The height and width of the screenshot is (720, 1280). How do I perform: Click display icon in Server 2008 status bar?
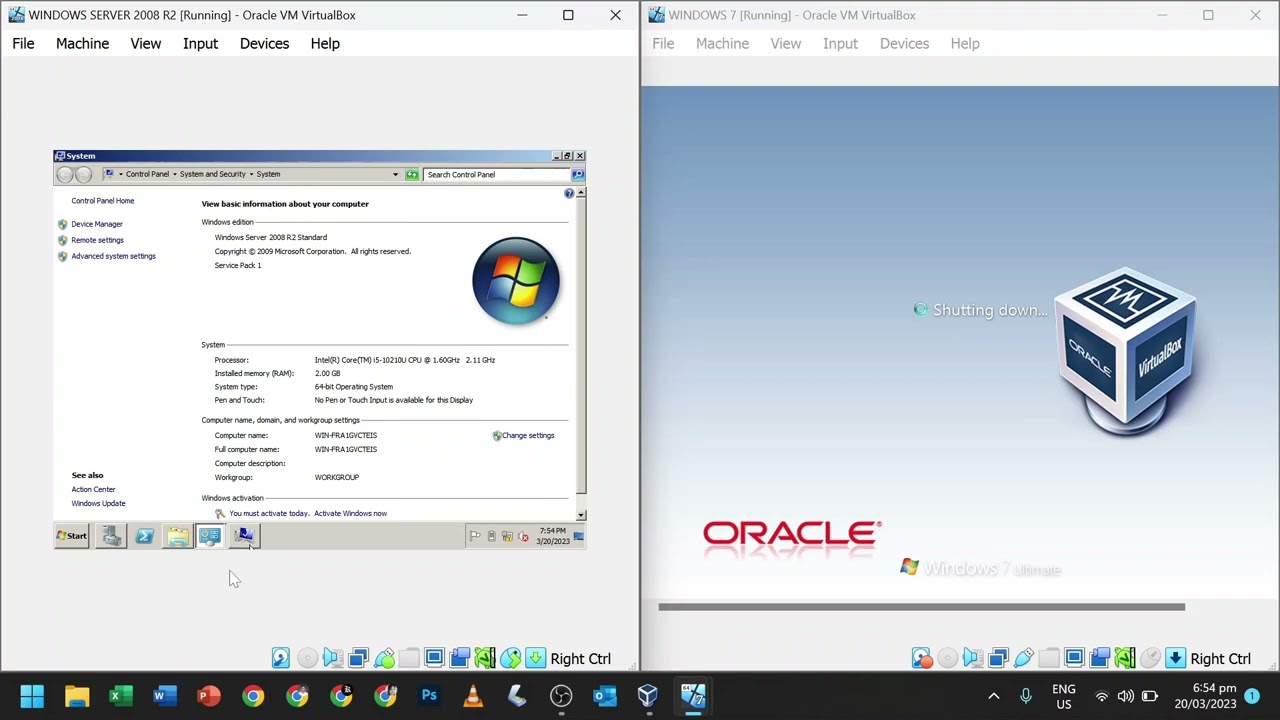[x=434, y=658]
